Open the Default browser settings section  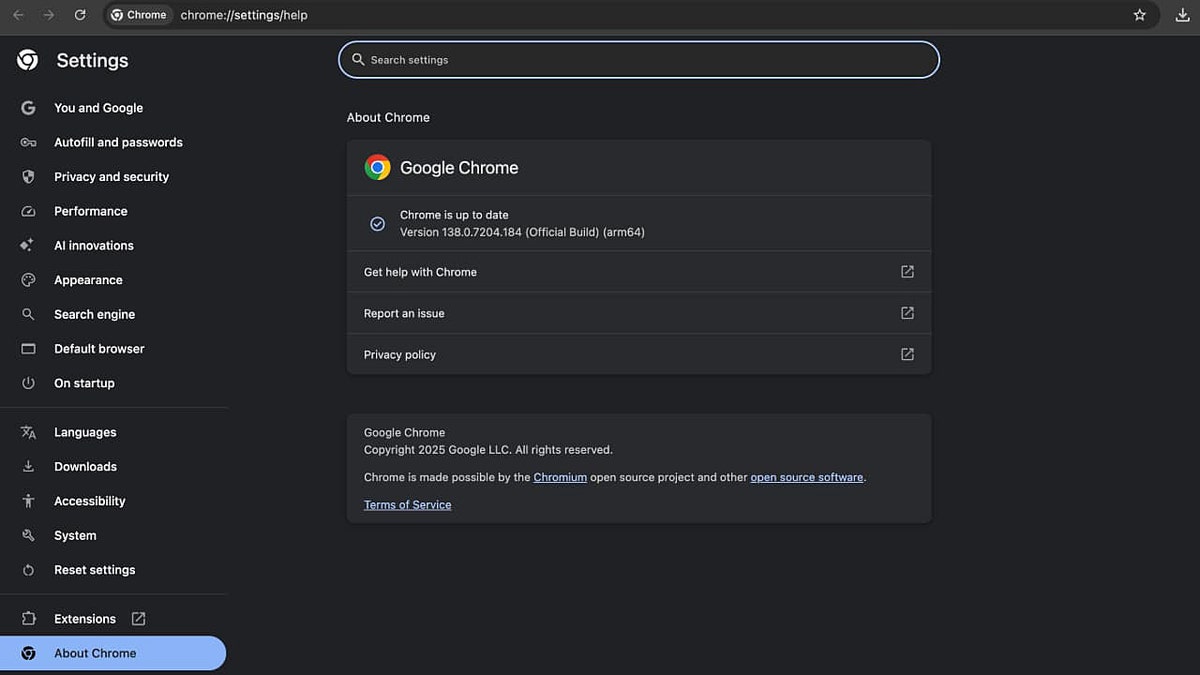click(x=99, y=348)
